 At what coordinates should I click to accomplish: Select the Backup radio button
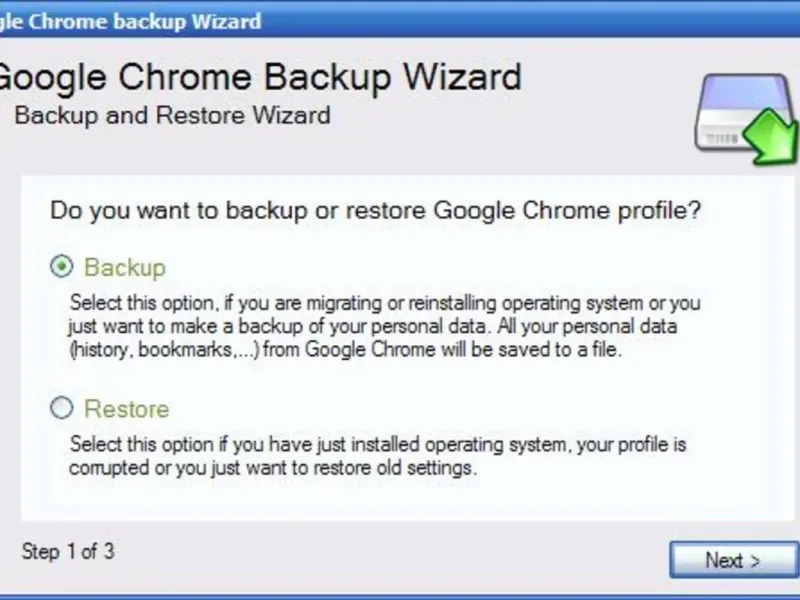(62, 267)
